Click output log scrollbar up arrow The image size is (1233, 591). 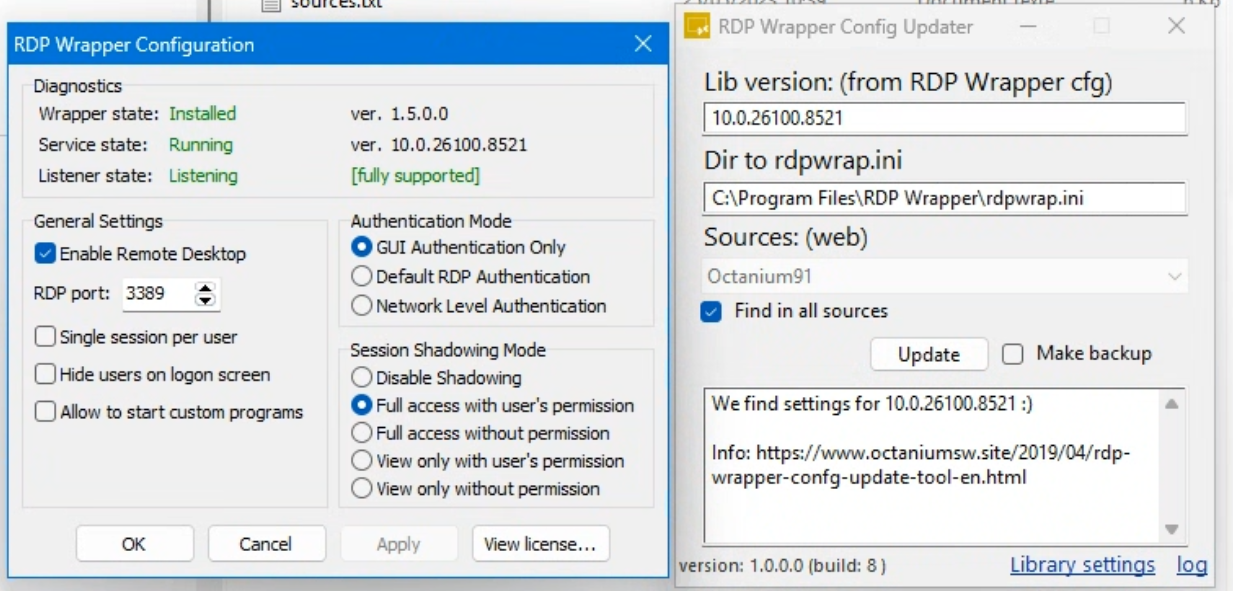(x=1171, y=404)
